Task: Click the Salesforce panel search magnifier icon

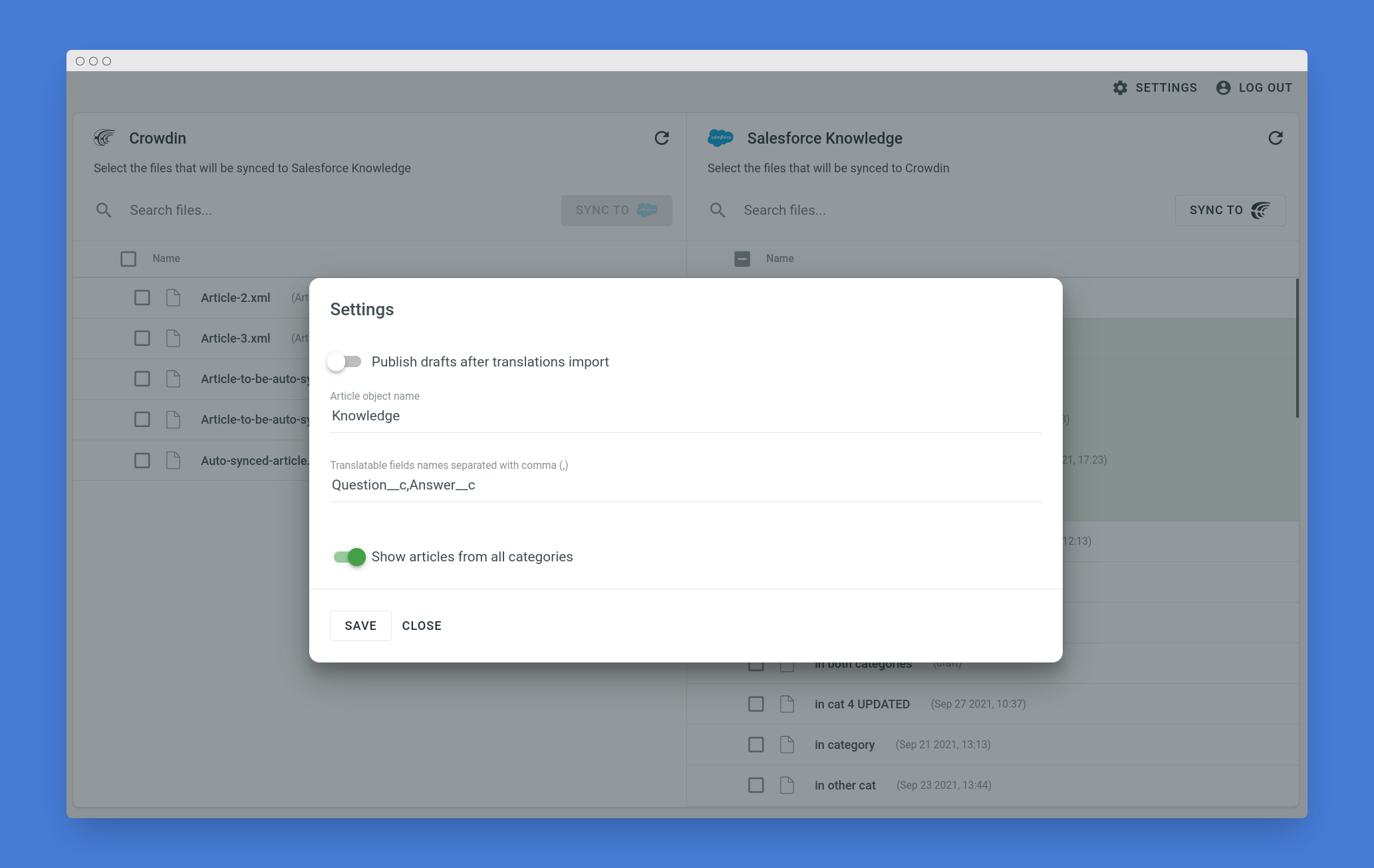Action: [x=717, y=210]
